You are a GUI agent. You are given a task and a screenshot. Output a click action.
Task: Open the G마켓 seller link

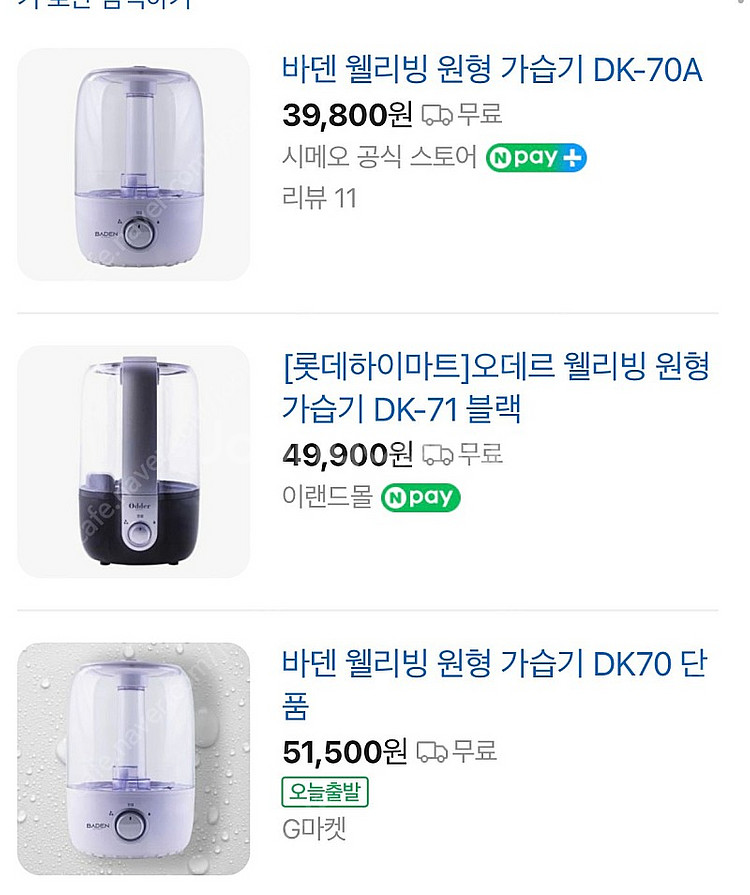314,829
